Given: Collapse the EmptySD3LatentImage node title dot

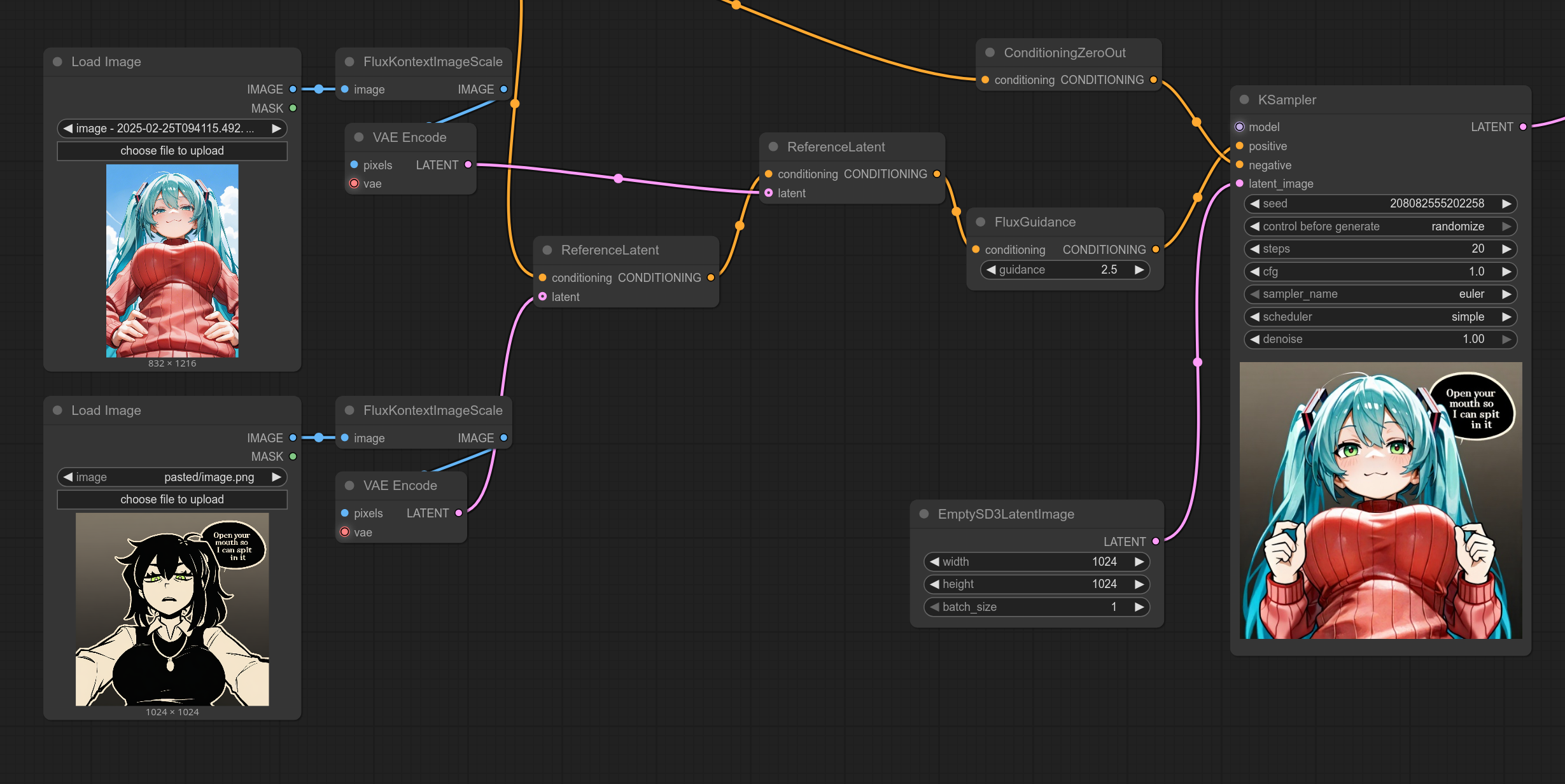Looking at the screenshot, I should point(923,514).
